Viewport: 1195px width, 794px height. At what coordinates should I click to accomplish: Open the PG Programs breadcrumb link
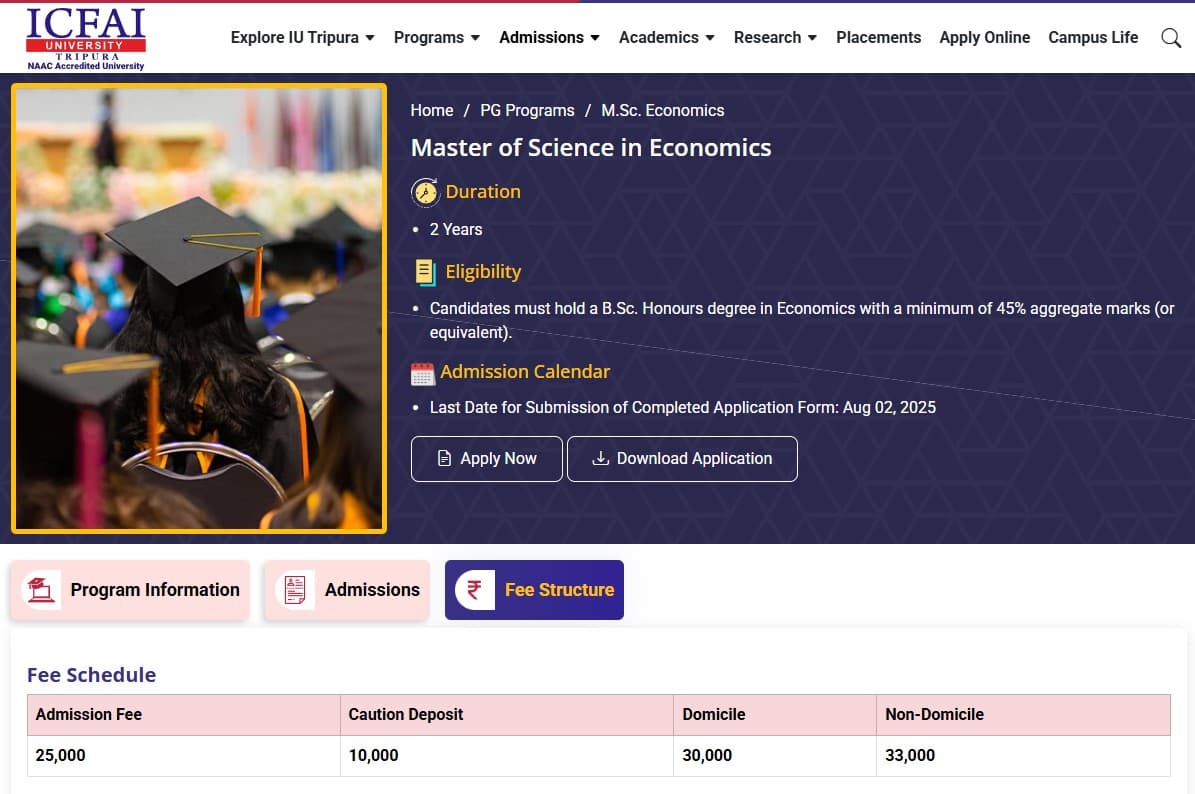pyautogui.click(x=527, y=110)
